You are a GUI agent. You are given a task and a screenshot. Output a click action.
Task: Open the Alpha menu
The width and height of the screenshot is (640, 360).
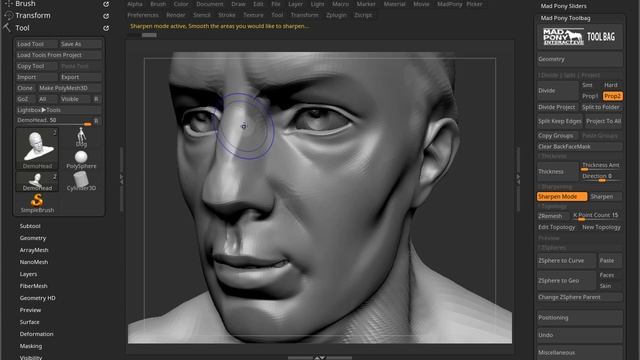pyautogui.click(x=135, y=4)
